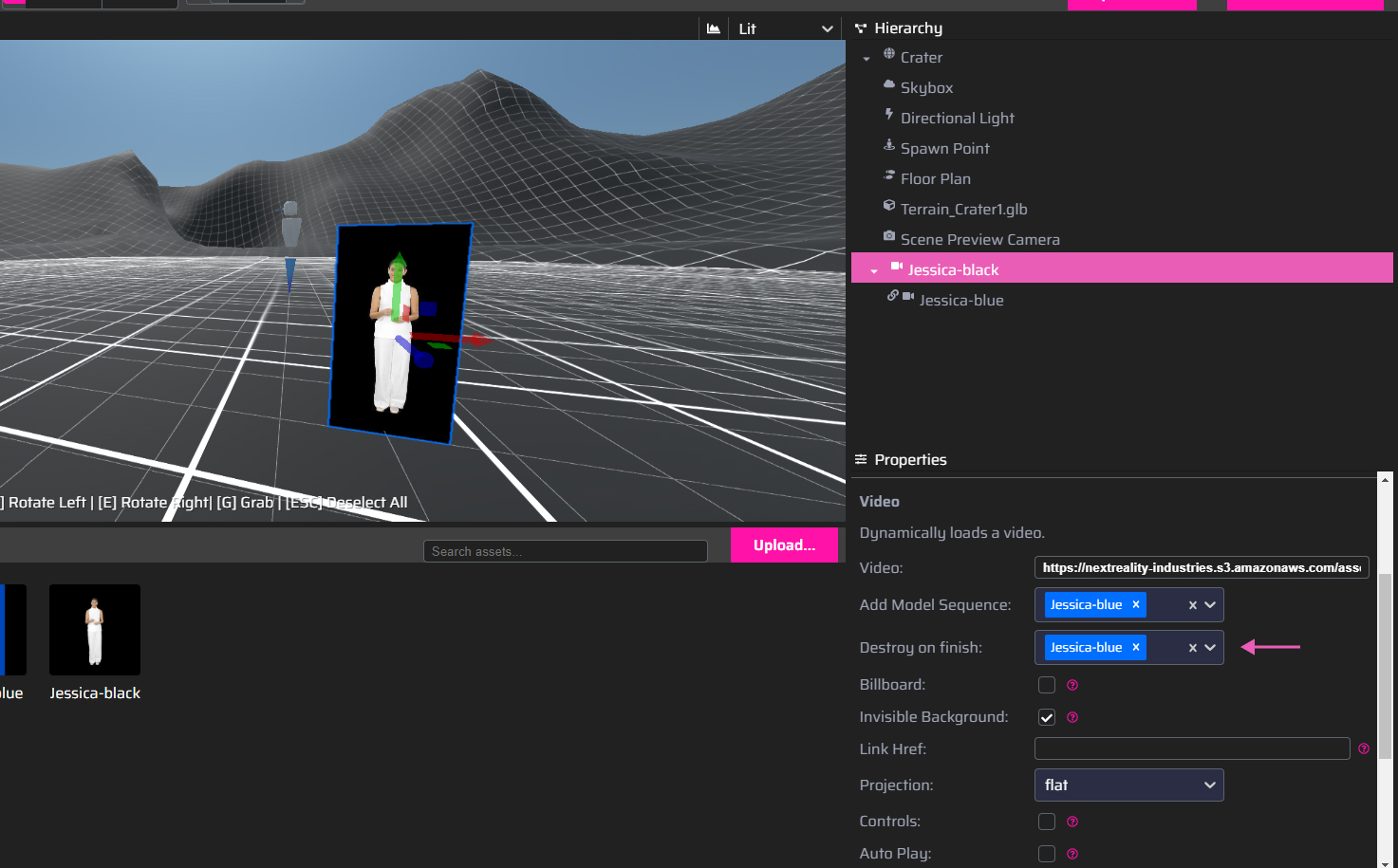Image resolution: width=1398 pixels, height=868 pixels.
Task: Uncheck the Invisible Background checkbox
Action: [x=1047, y=717]
